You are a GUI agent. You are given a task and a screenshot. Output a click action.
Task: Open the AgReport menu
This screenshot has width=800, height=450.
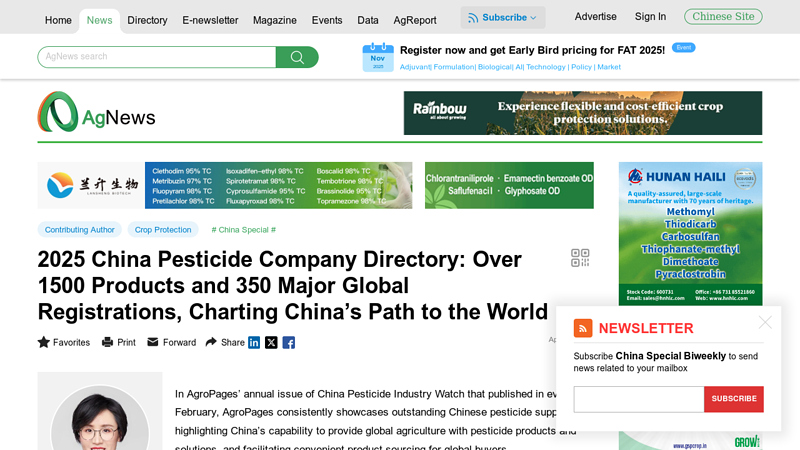415,20
